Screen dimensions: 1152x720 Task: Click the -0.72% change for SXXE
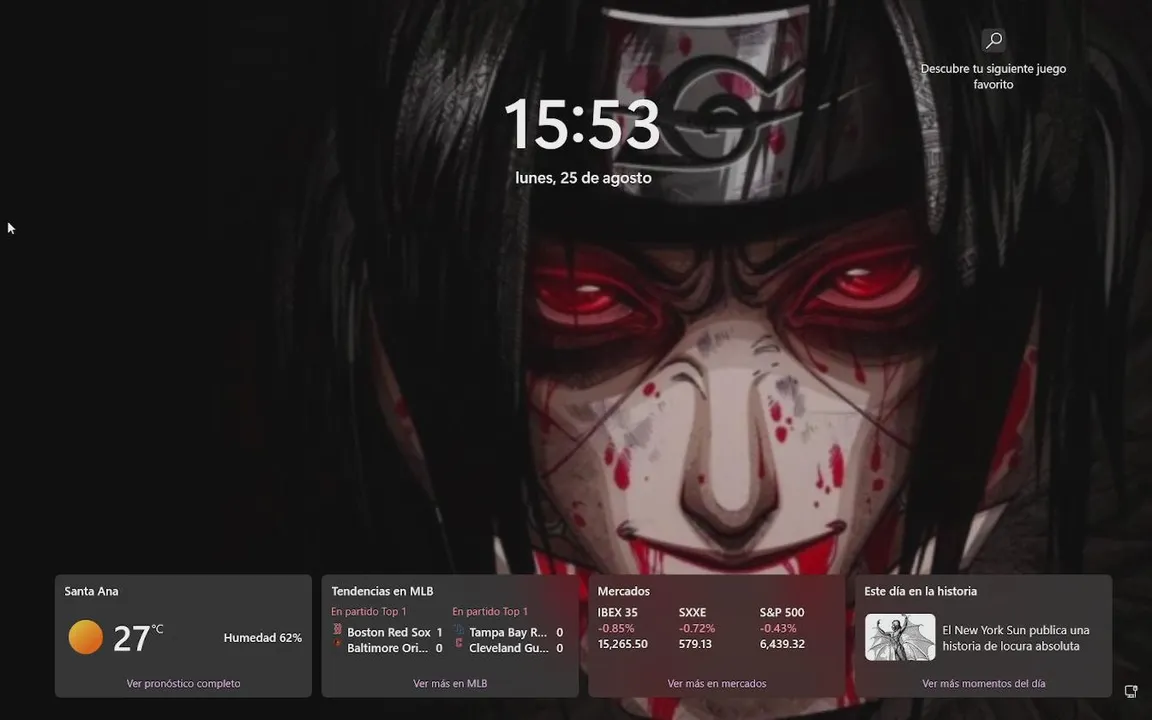coord(696,628)
